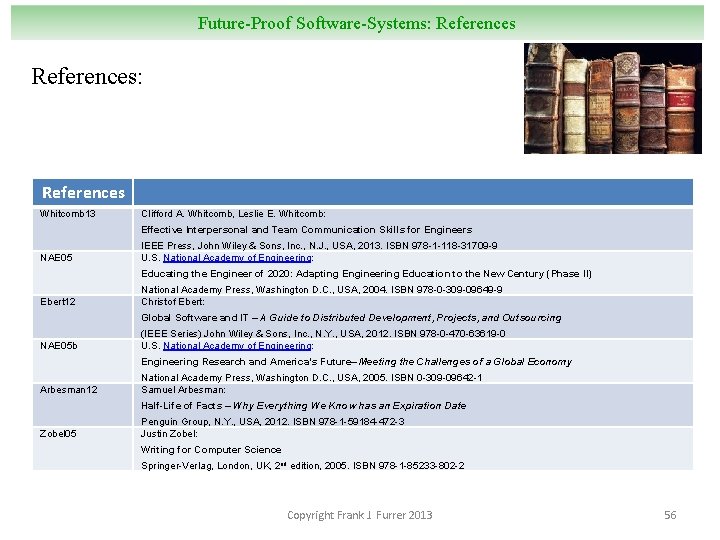
Task: Click title 'Engineering Research and America's Future'
Action: click(356, 362)
